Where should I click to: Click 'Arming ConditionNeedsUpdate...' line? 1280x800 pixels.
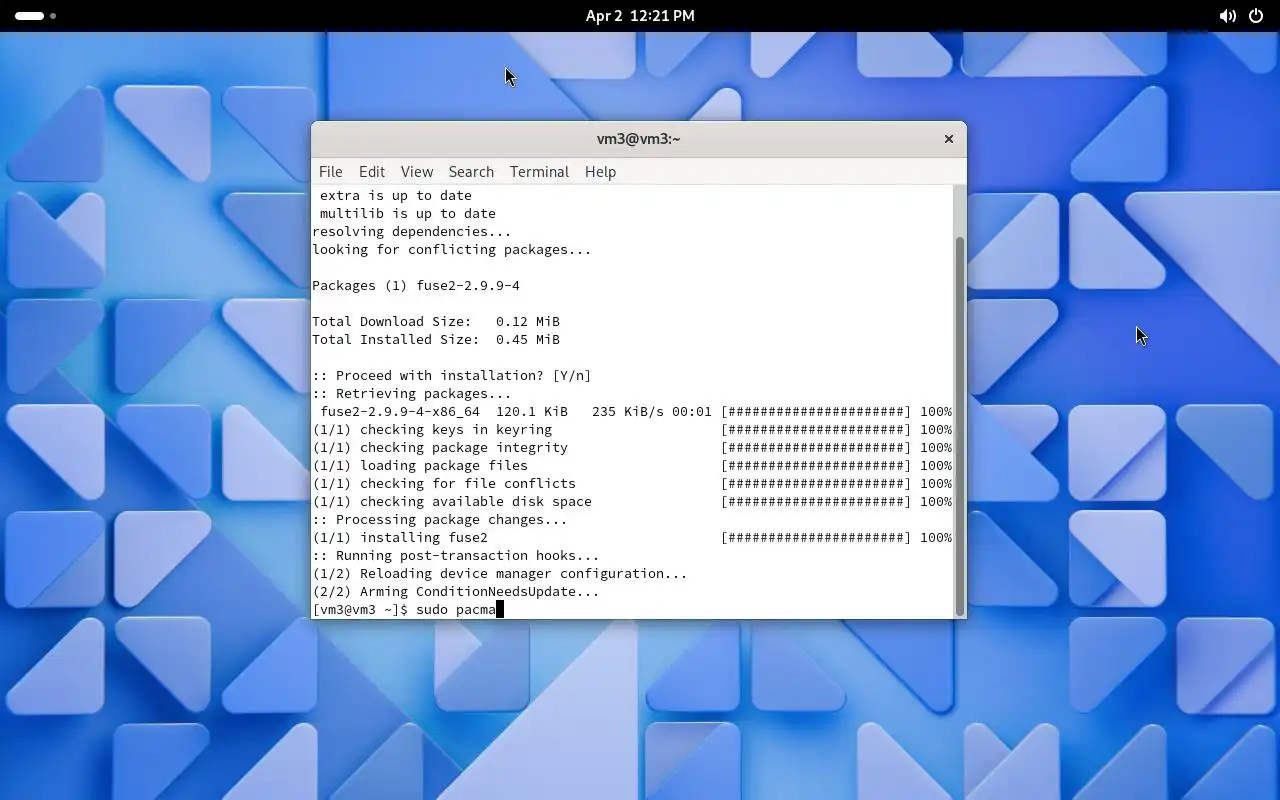click(x=456, y=591)
